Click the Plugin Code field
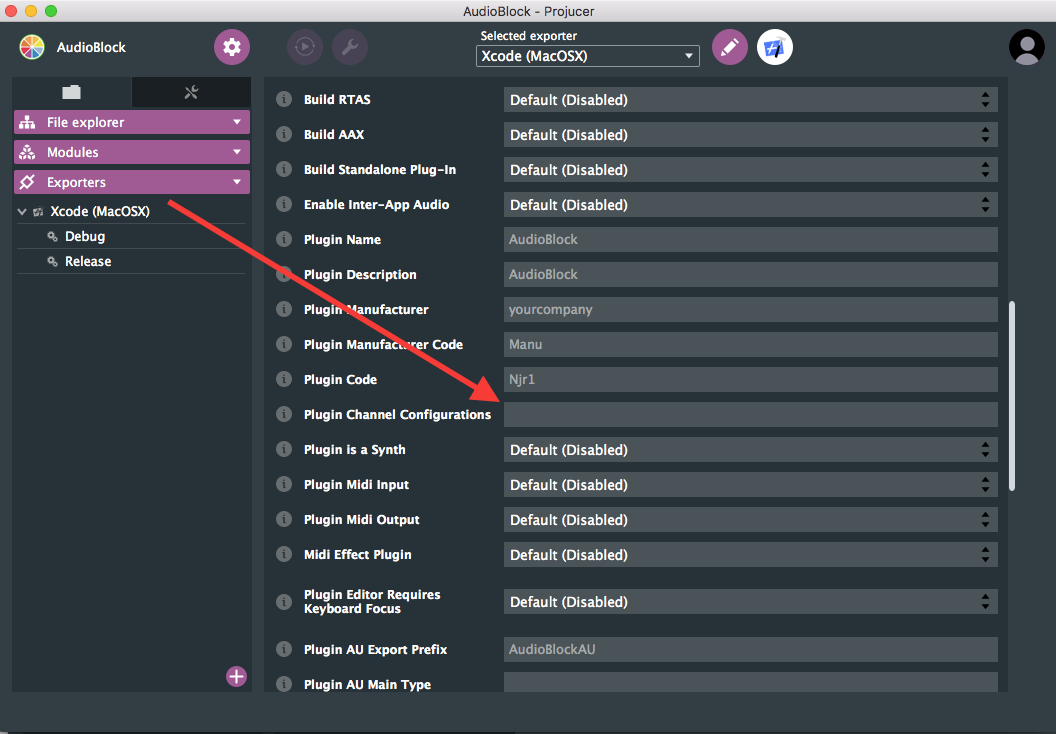 750,380
